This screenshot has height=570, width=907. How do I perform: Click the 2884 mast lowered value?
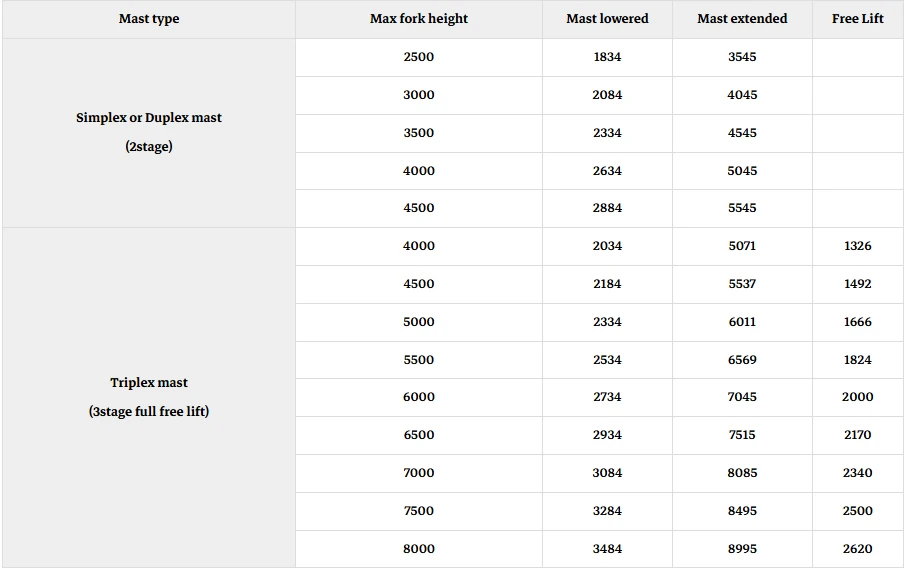[x=607, y=208]
